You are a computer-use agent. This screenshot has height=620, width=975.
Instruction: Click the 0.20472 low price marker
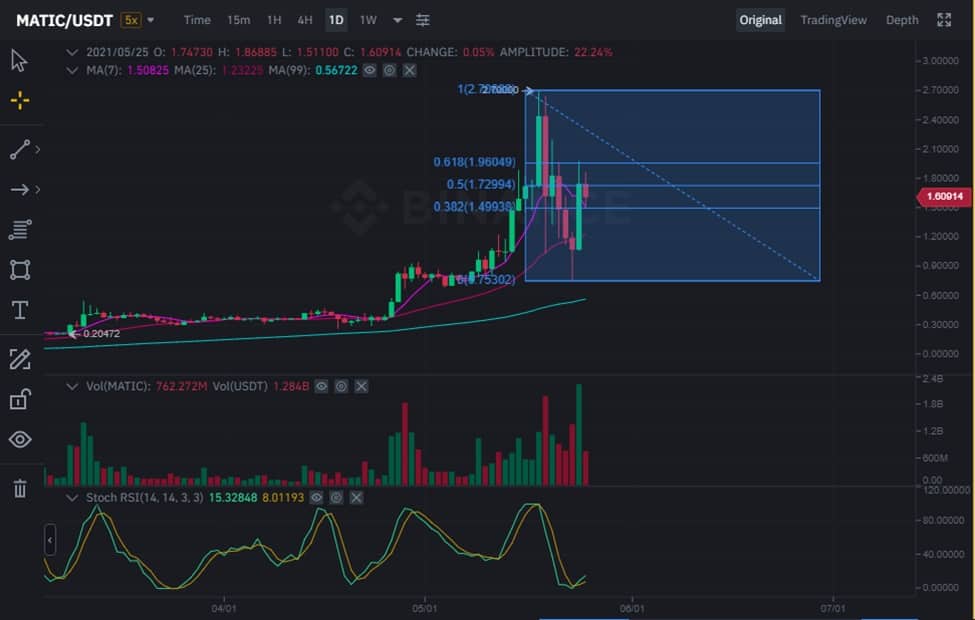(x=101, y=334)
